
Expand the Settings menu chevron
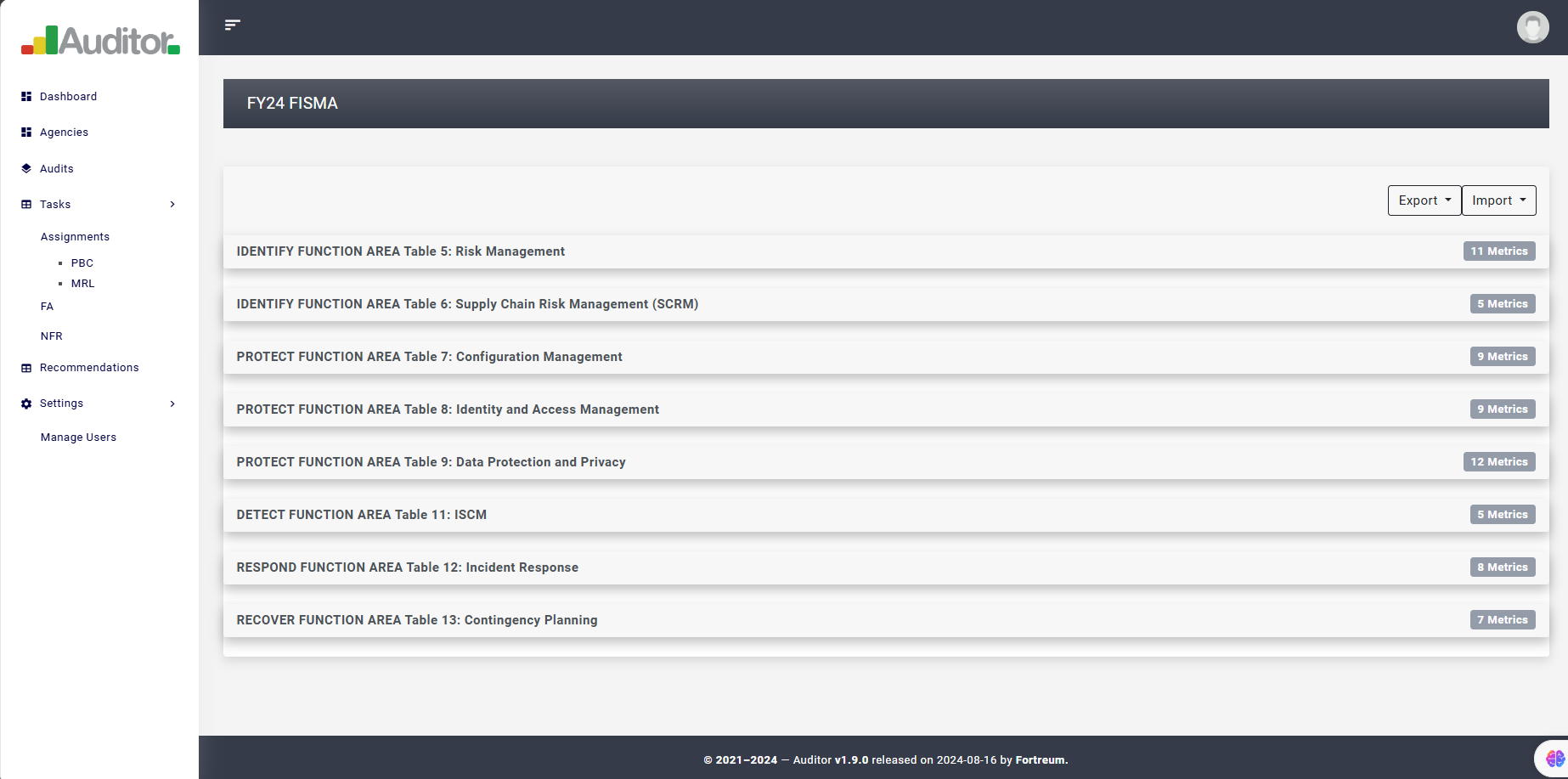click(x=172, y=404)
